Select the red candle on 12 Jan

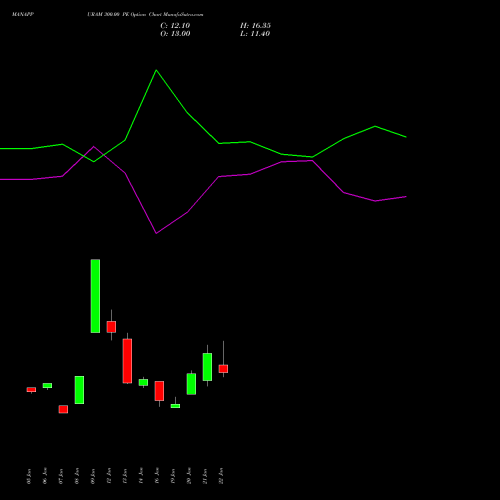[x=111, y=327]
